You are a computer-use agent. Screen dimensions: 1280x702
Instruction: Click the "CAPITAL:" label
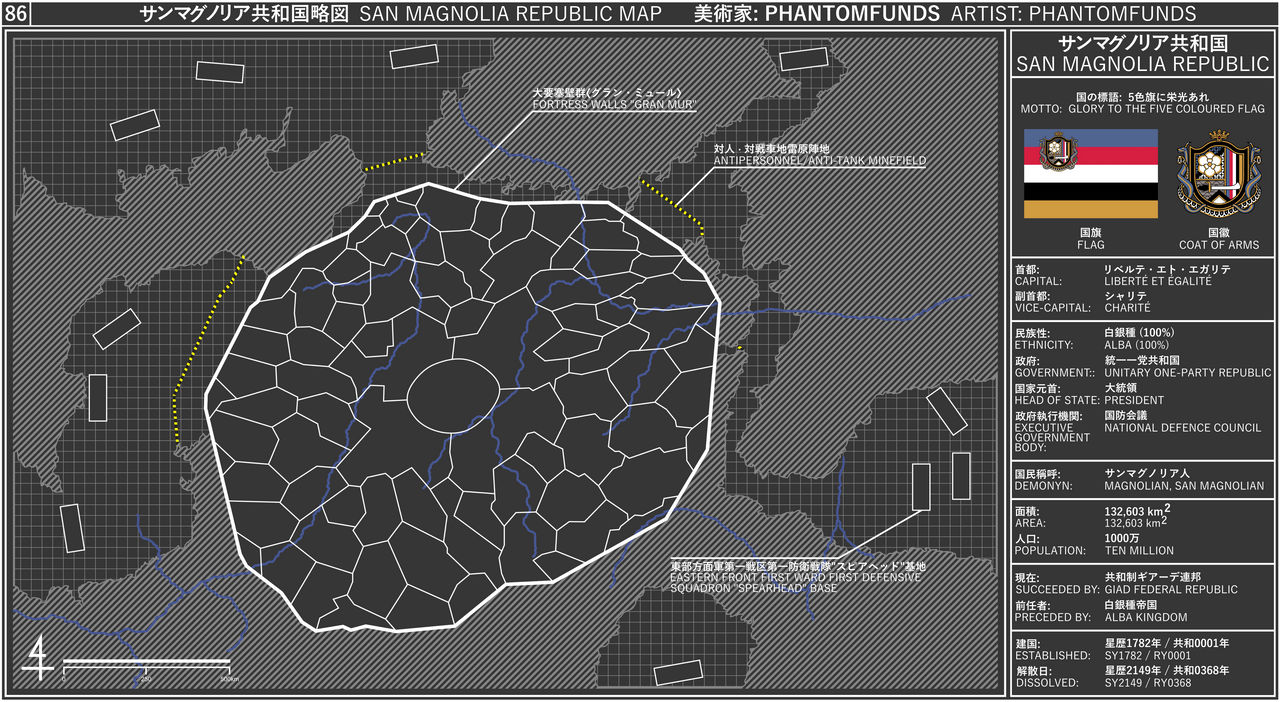[1040, 282]
